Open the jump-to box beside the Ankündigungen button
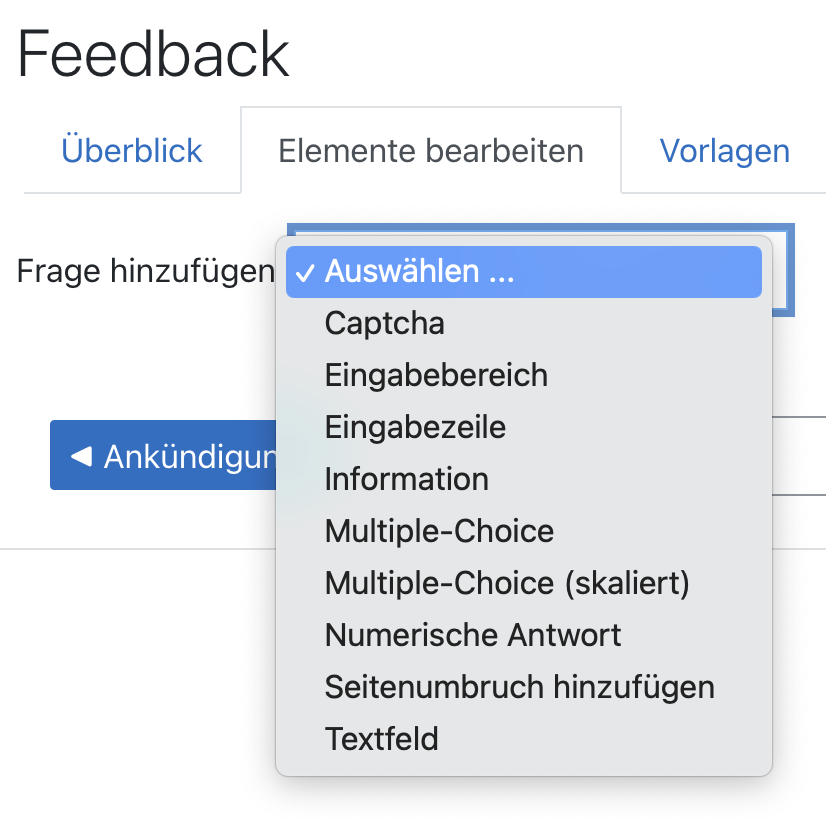Image resolution: width=826 pixels, height=818 pixels. click(x=798, y=455)
